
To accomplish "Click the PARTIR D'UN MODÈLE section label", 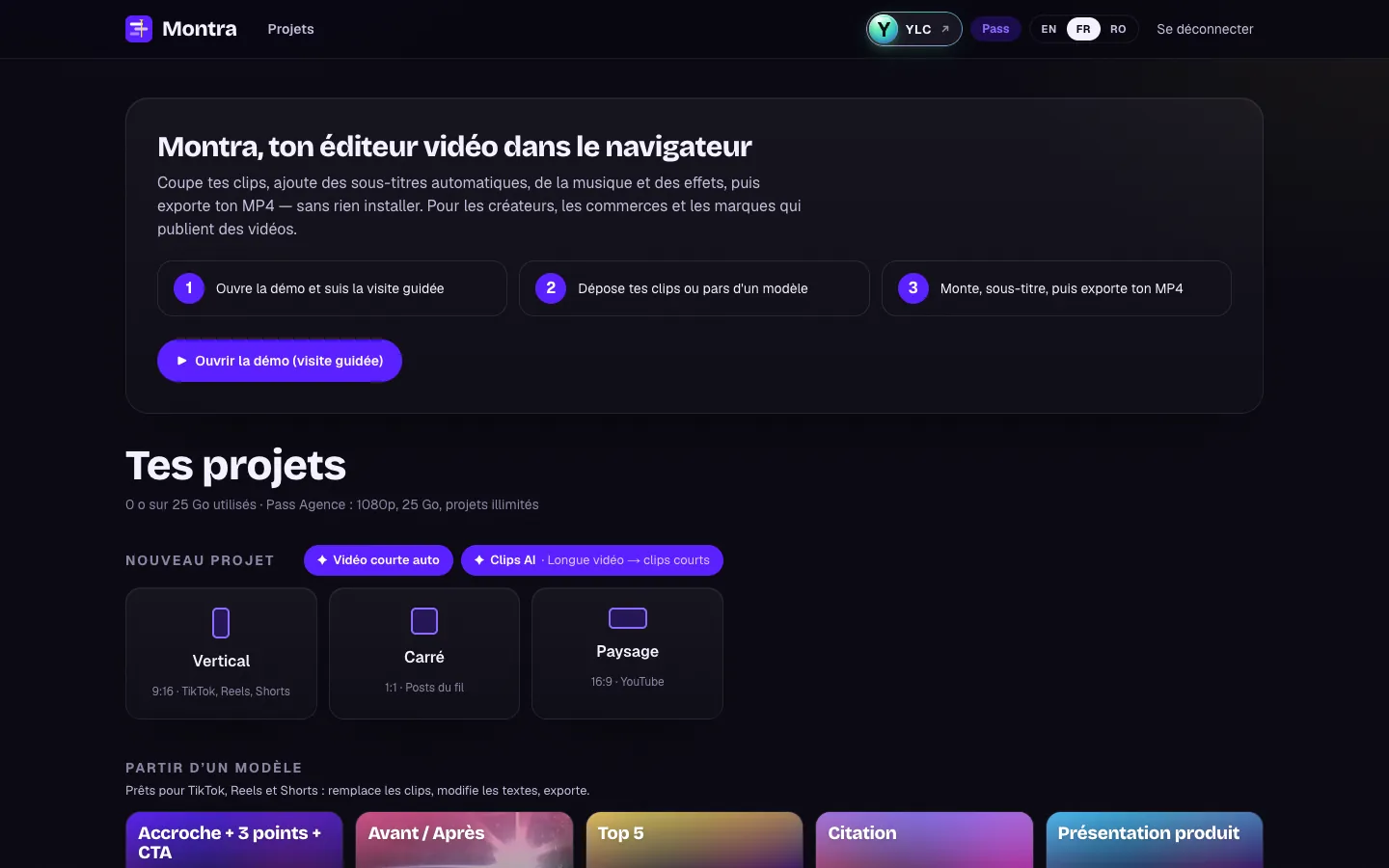I will (x=214, y=768).
